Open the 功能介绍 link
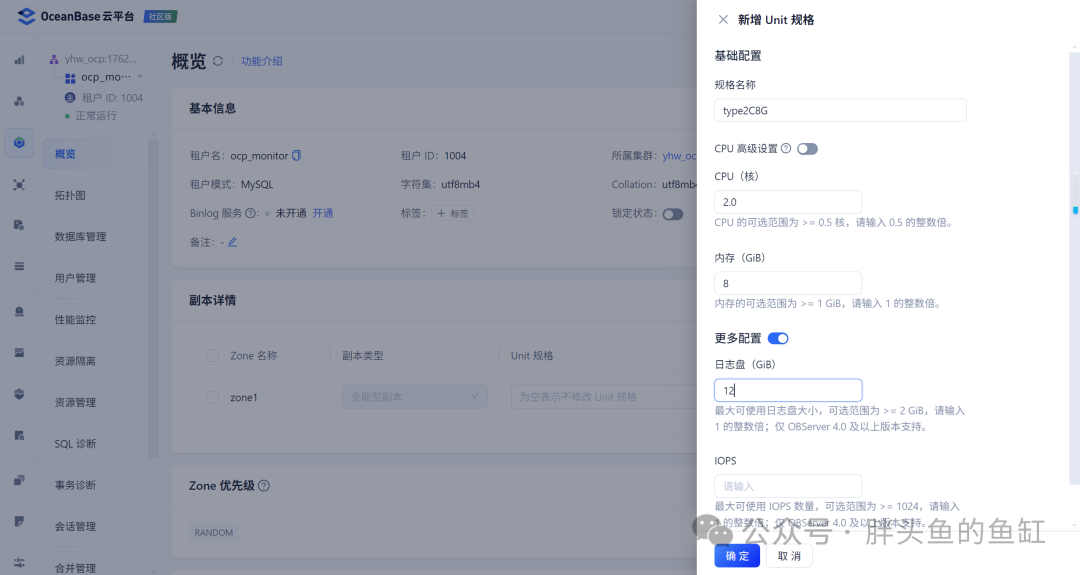This screenshot has width=1080, height=575. pyautogui.click(x=262, y=61)
